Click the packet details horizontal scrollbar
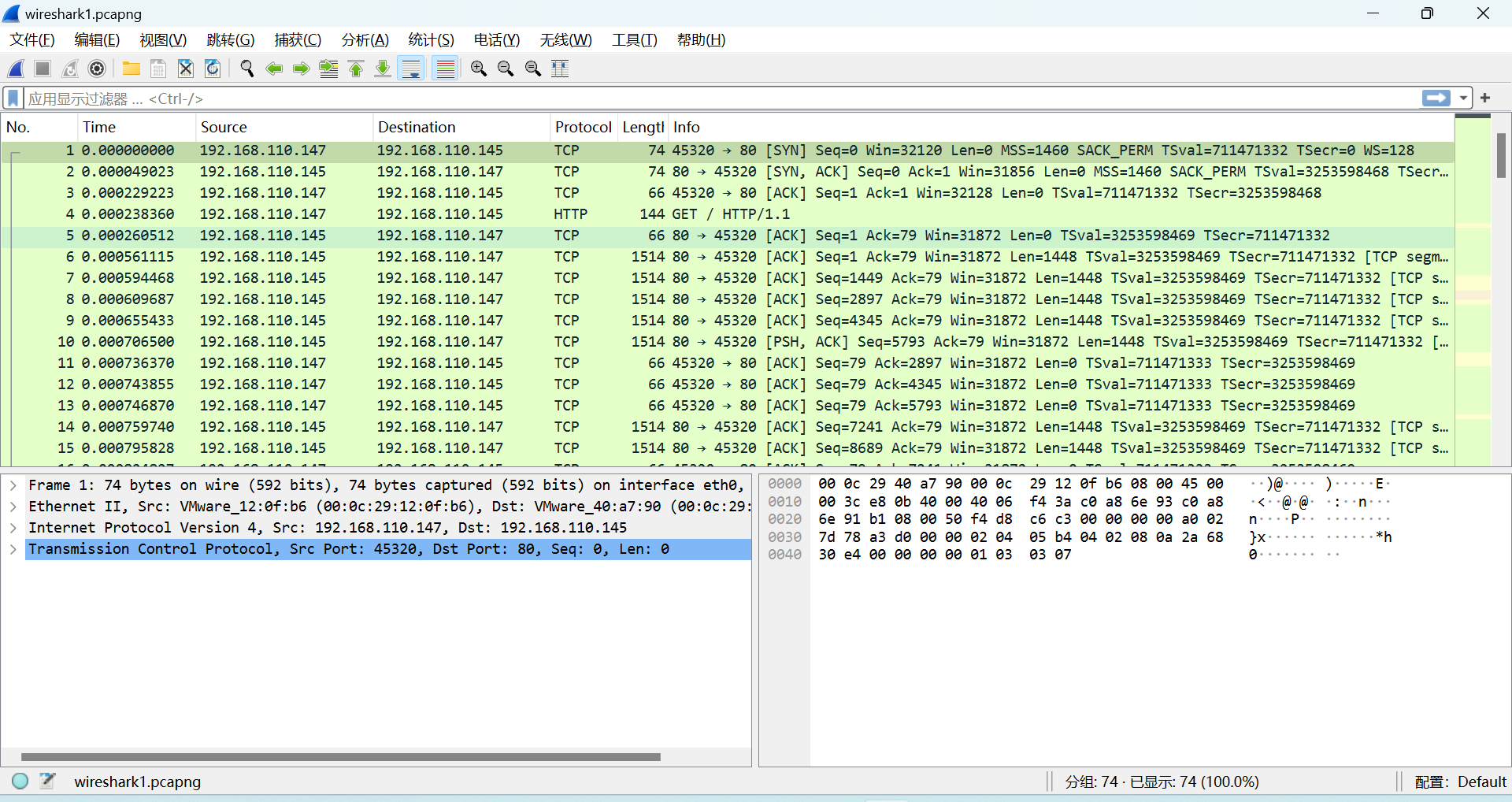The image size is (1512, 802). click(340, 757)
